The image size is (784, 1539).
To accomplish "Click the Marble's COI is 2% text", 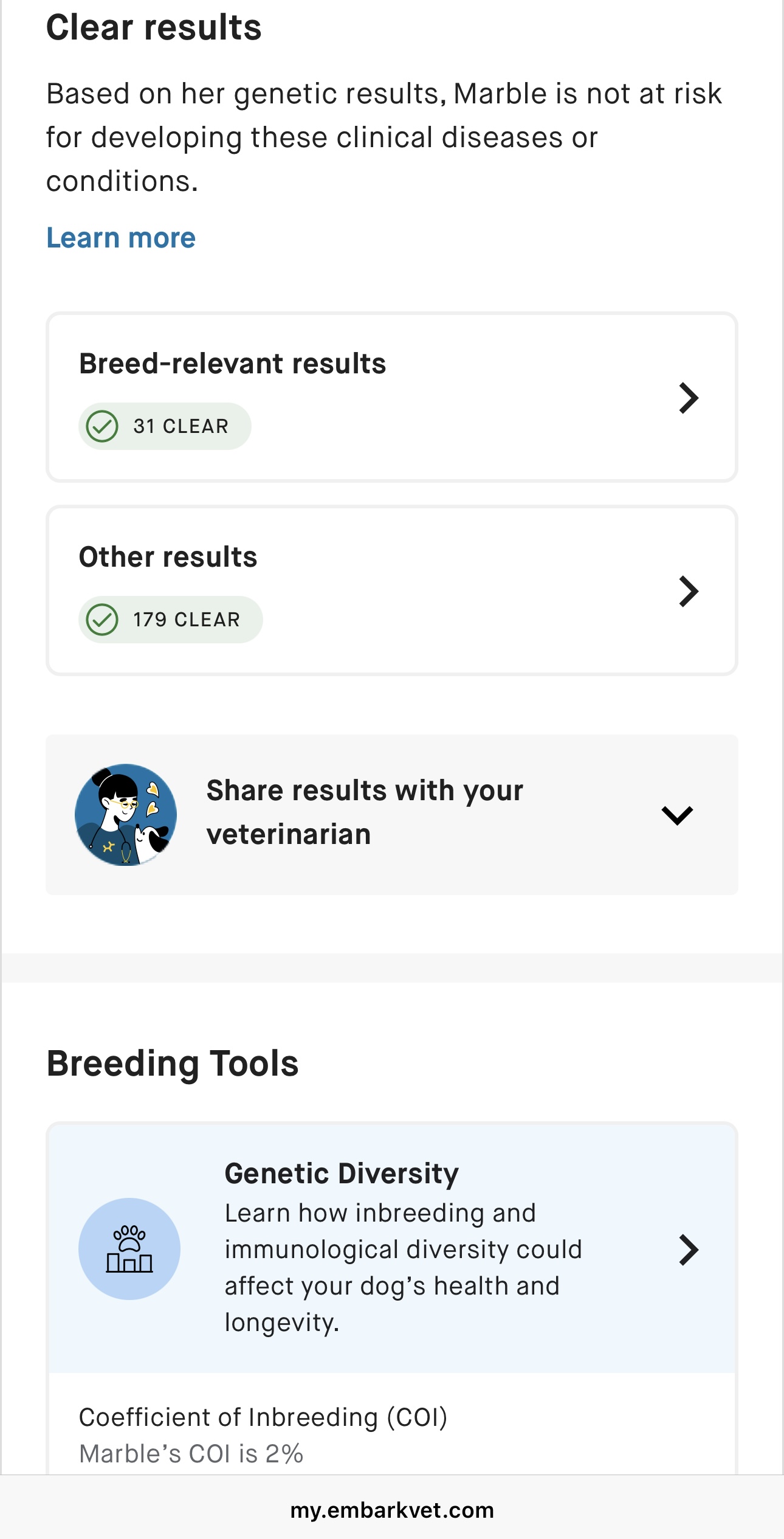I will point(191,1454).
